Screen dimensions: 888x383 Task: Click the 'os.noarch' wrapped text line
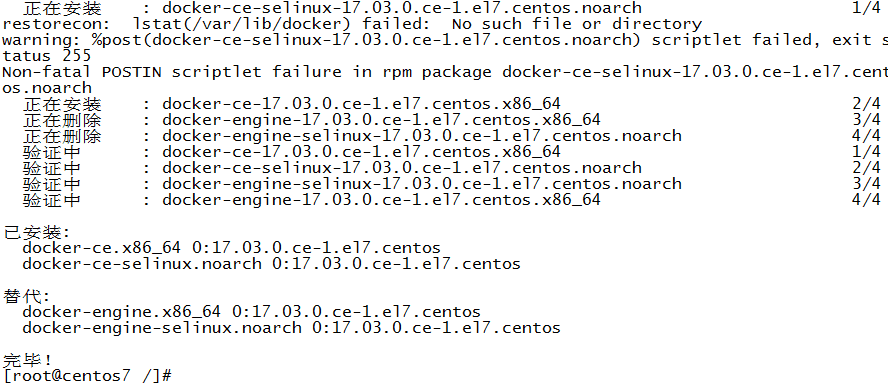(47, 88)
